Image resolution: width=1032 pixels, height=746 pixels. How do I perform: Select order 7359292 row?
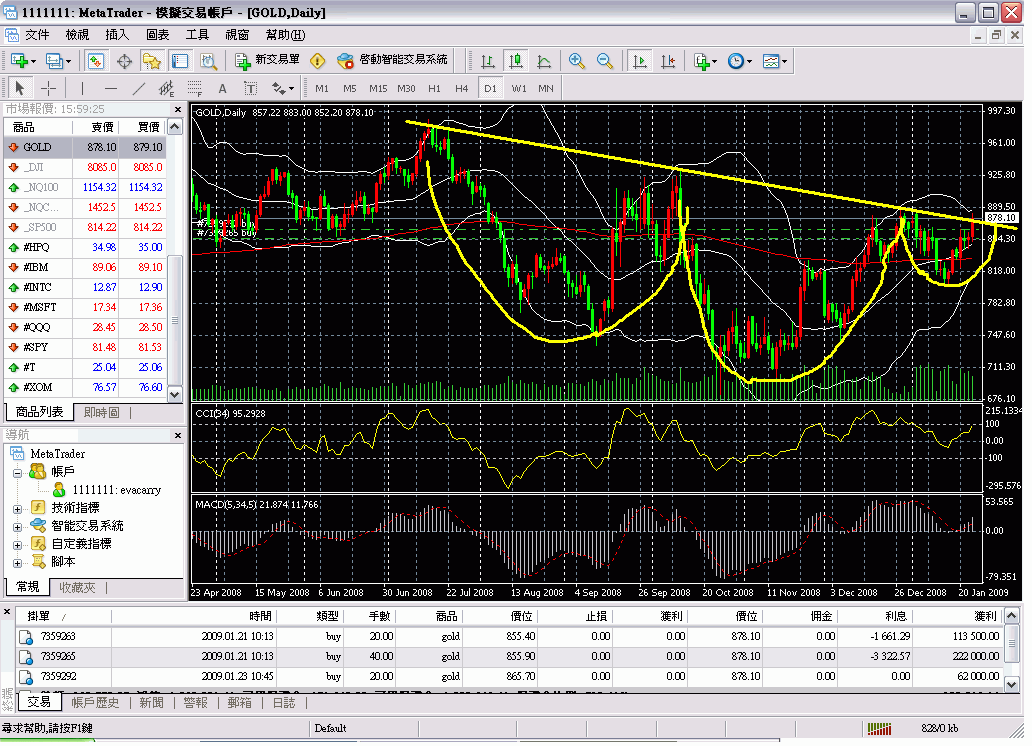pos(510,677)
